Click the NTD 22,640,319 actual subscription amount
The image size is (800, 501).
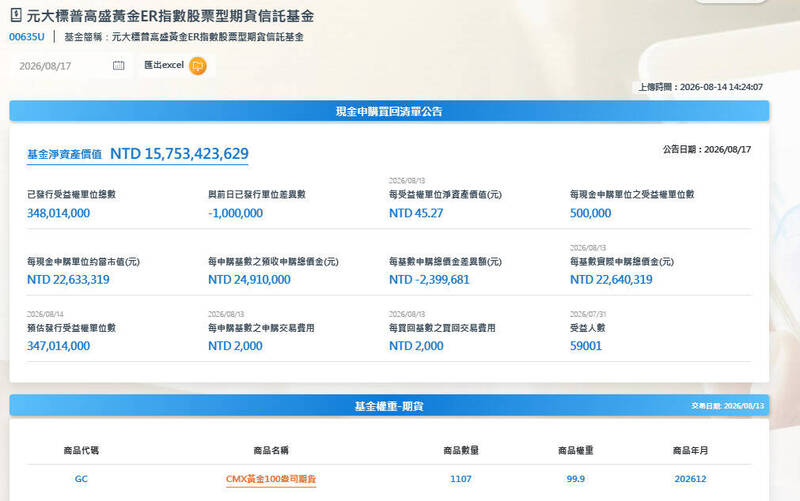(x=611, y=280)
